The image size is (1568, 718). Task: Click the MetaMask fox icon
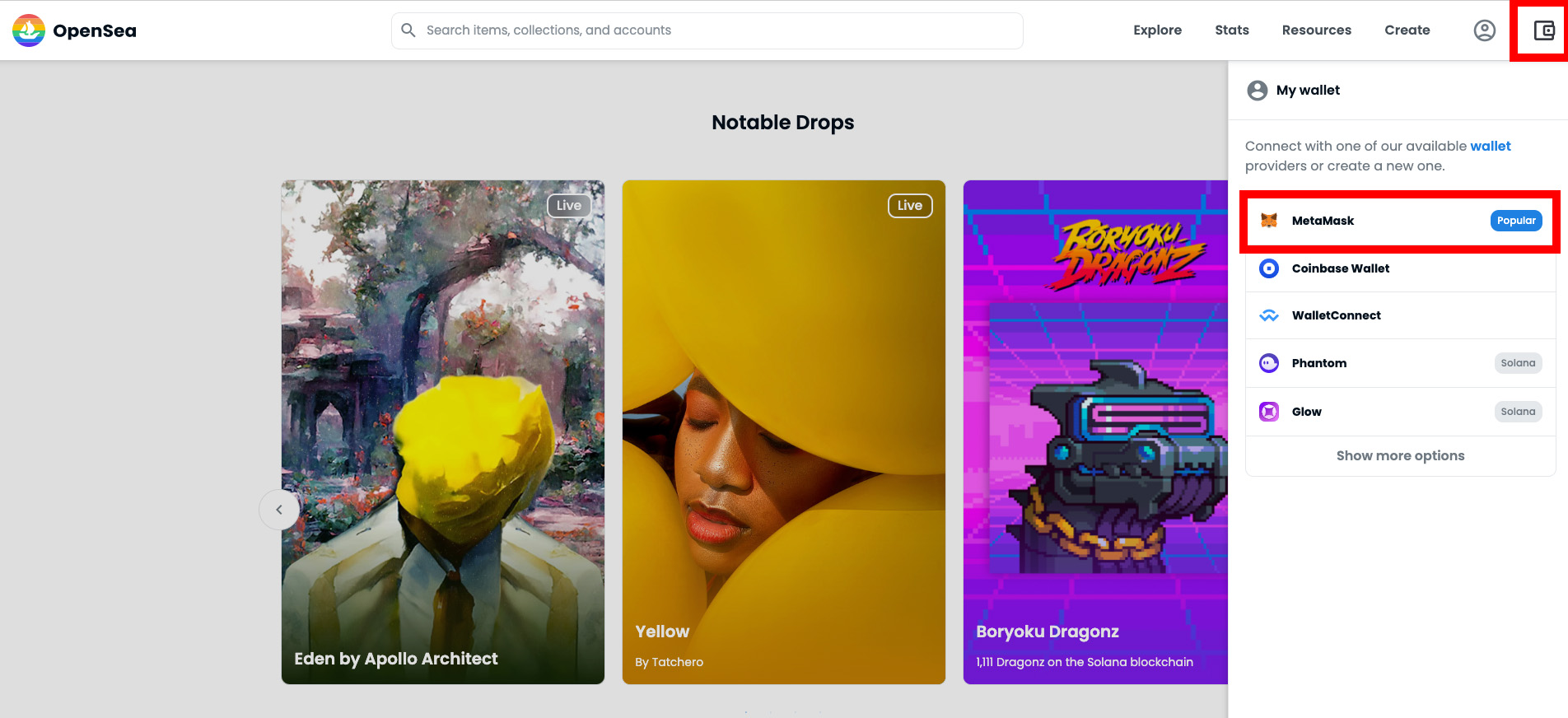[1269, 221]
